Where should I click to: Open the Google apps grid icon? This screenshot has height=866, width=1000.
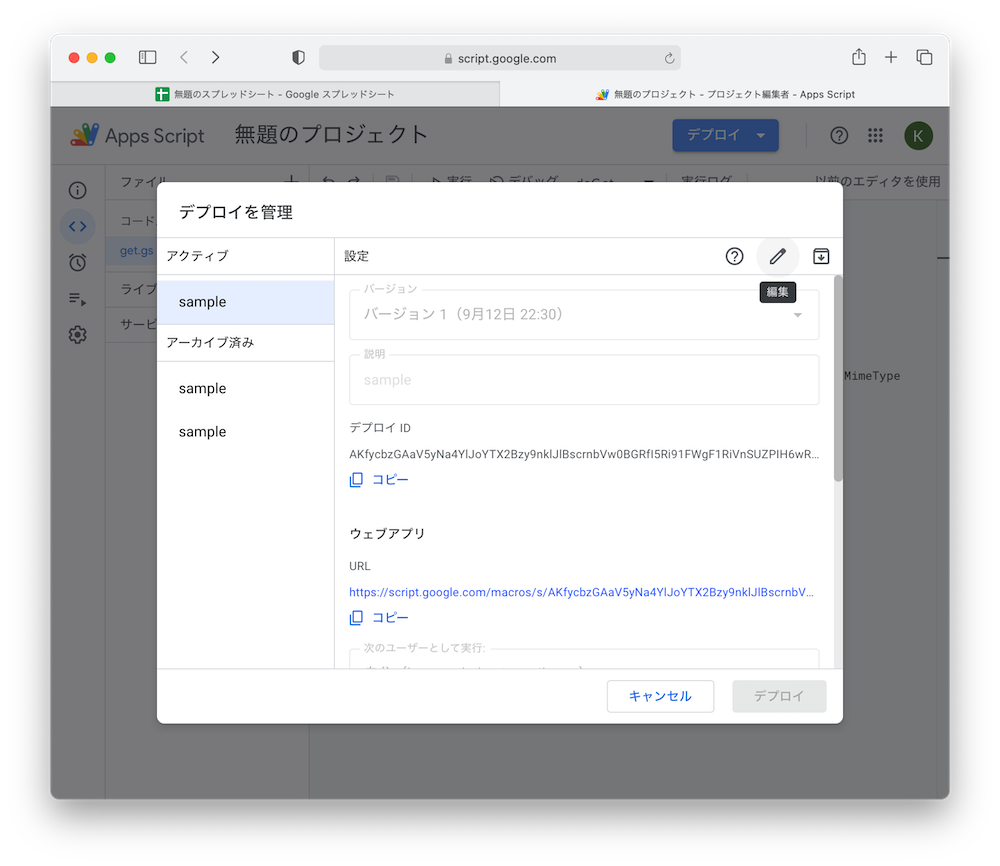pyautogui.click(x=875, y=135)
